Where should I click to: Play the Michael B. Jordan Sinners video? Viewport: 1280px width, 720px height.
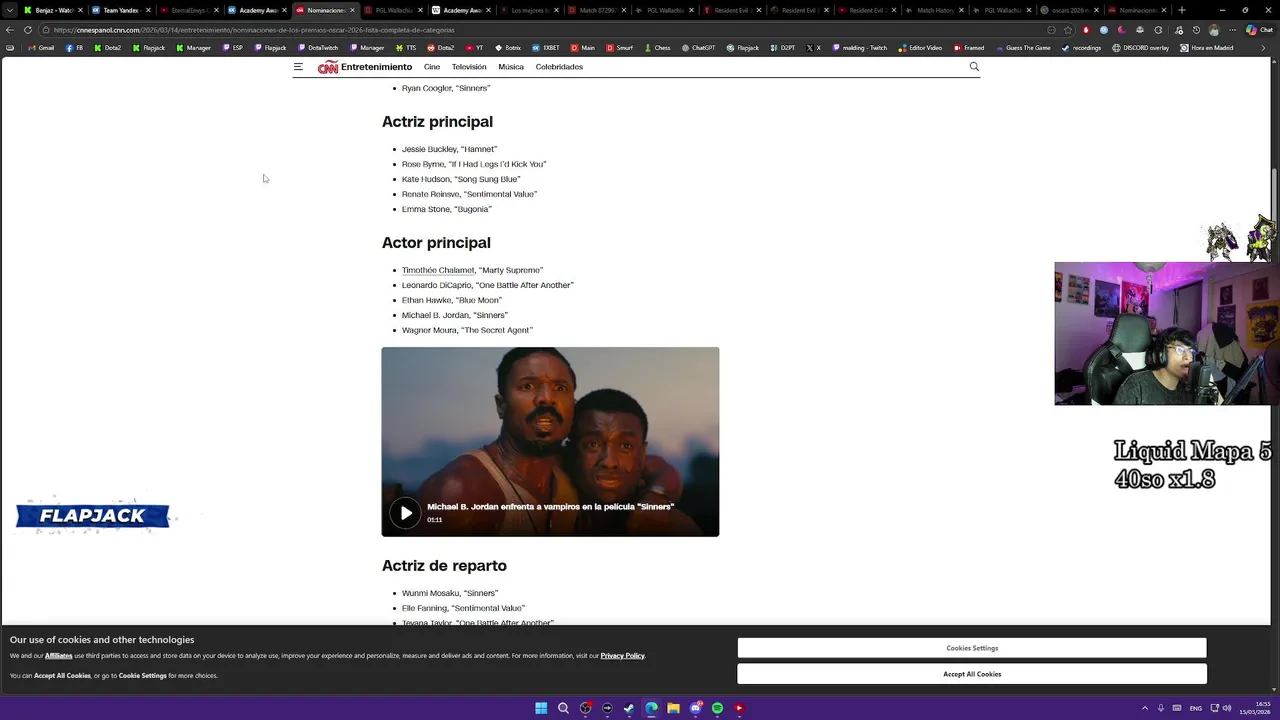(405, 513)
